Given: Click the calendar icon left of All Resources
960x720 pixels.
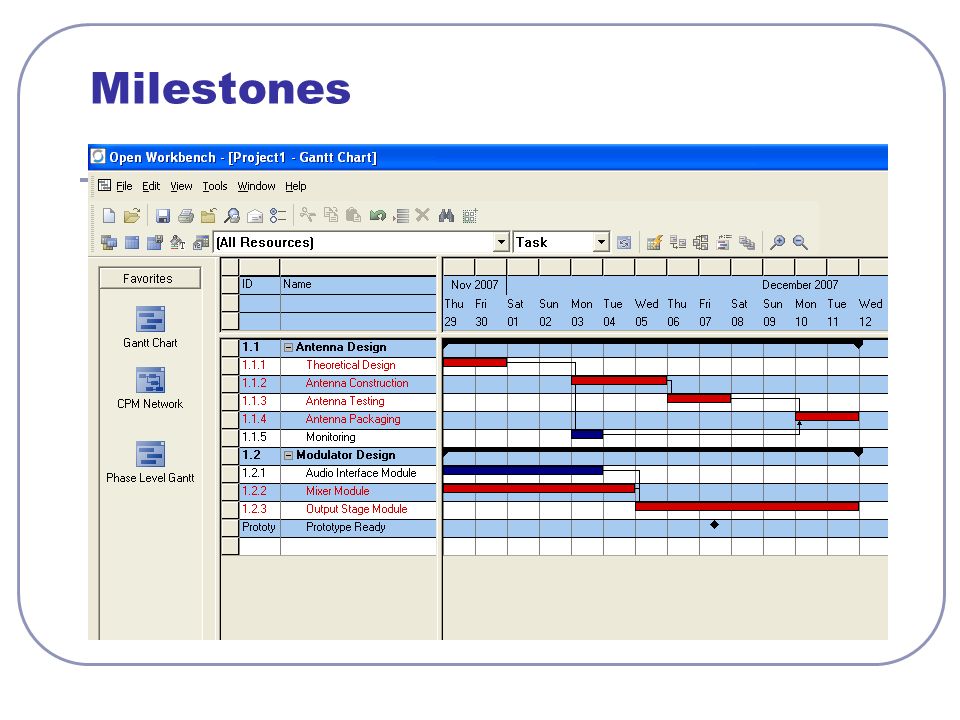Looking at the screenshot, I should pos(201,243).
